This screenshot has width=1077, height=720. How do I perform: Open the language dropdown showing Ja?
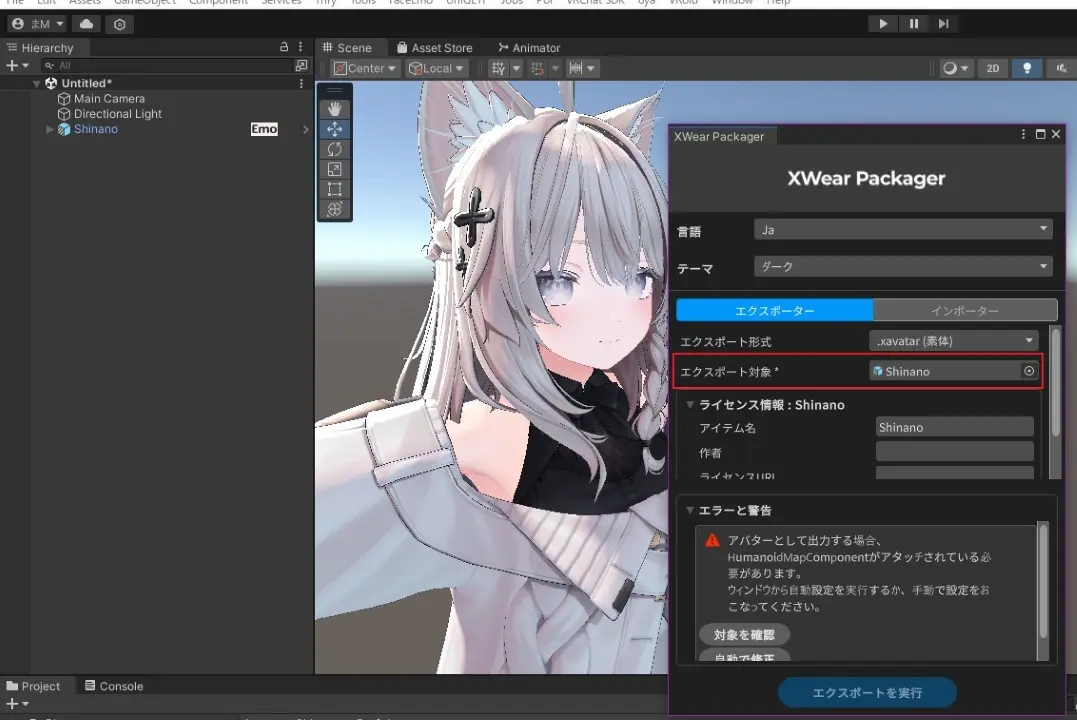pyautogui.click(x=903, y=229)
